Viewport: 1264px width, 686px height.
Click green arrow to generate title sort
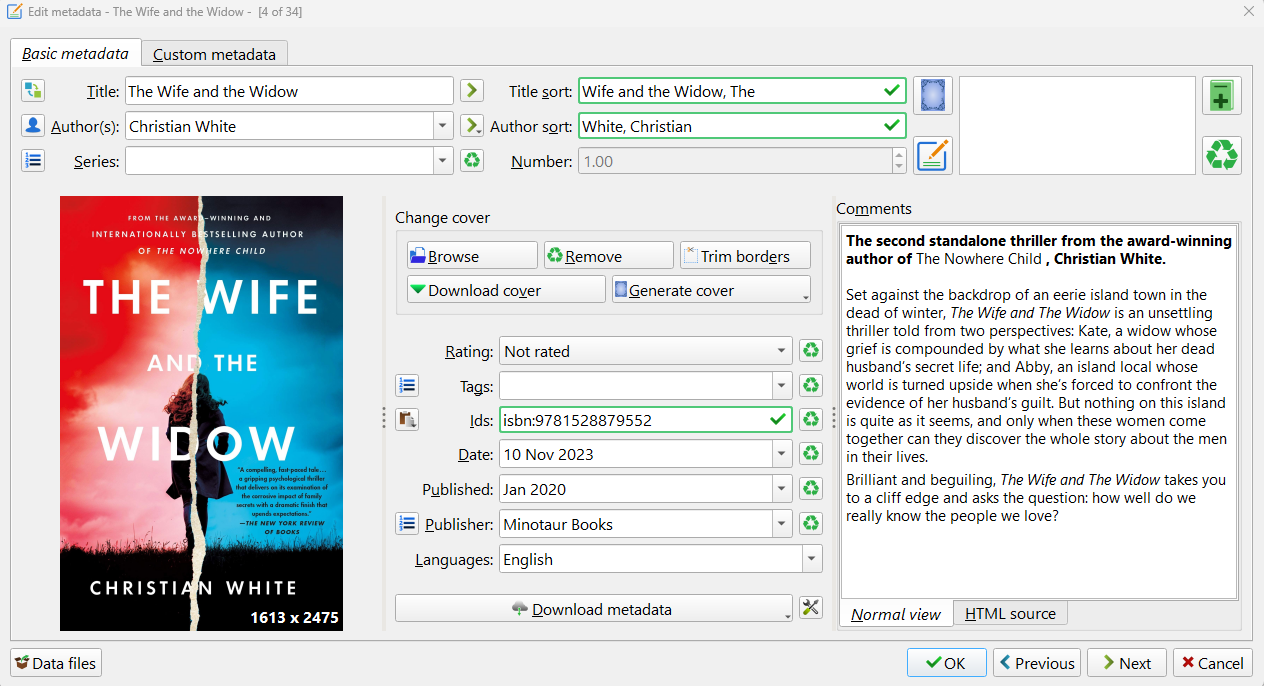(x=472, y=91)
